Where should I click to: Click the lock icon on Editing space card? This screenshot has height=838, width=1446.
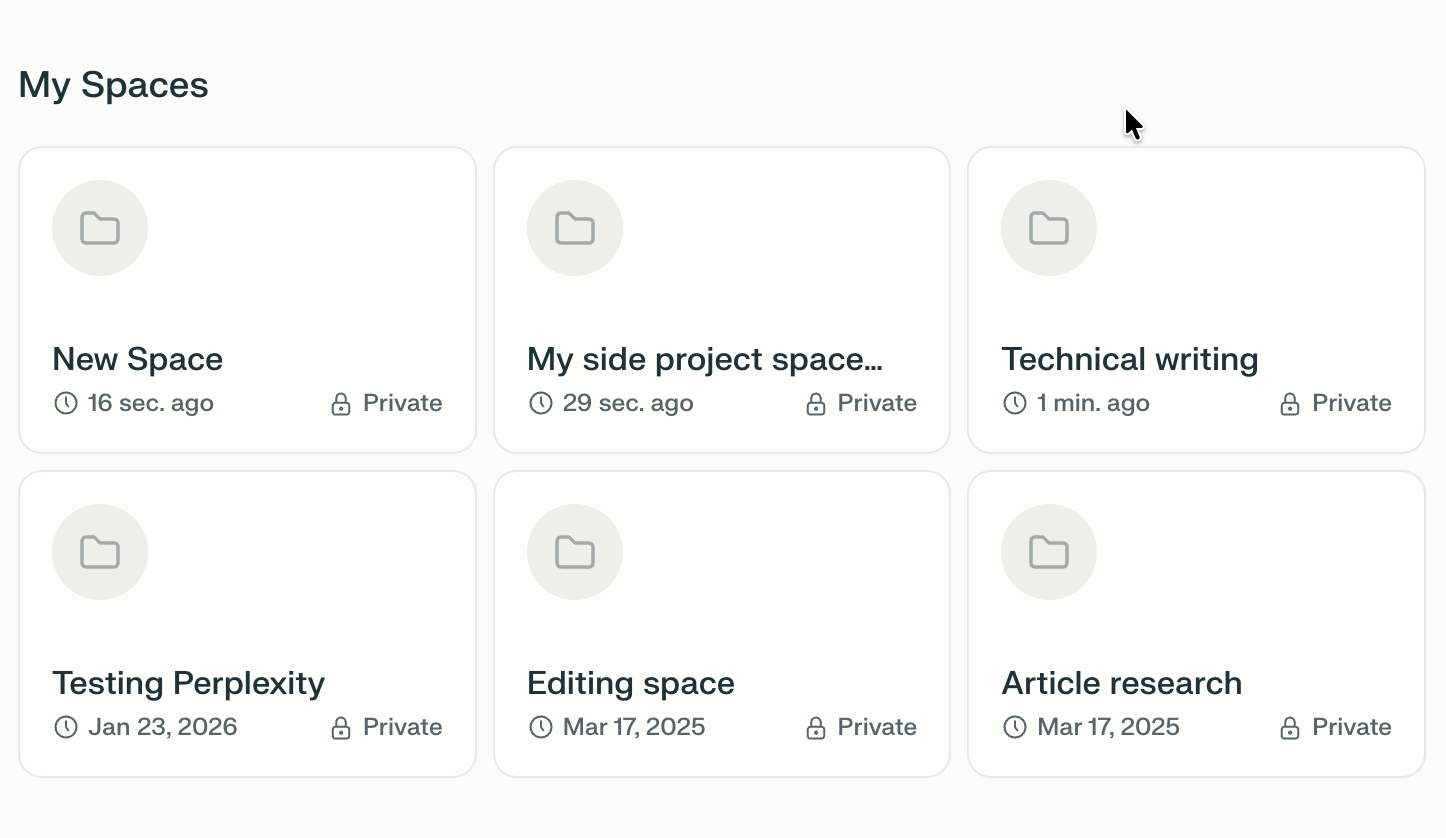point(816,728)
